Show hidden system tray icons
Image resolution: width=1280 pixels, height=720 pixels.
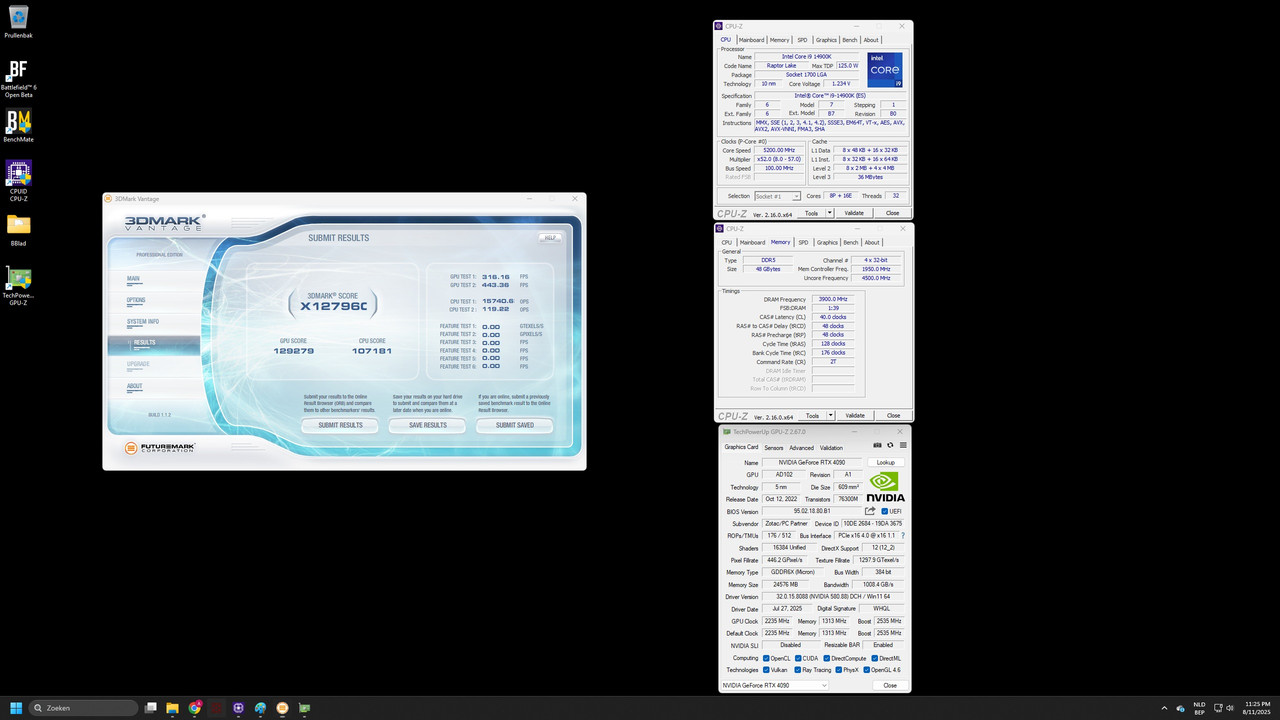coord(1164,708)
